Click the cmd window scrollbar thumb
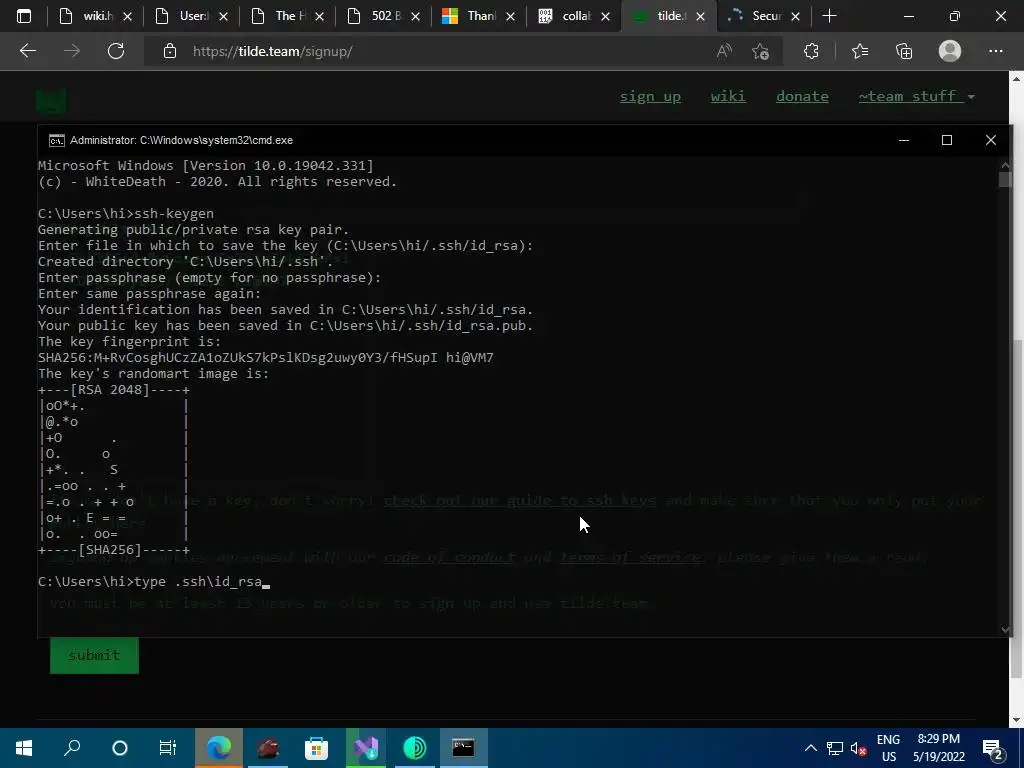The height and width of the screenshot is (768, 1024). click(1005, 179)
